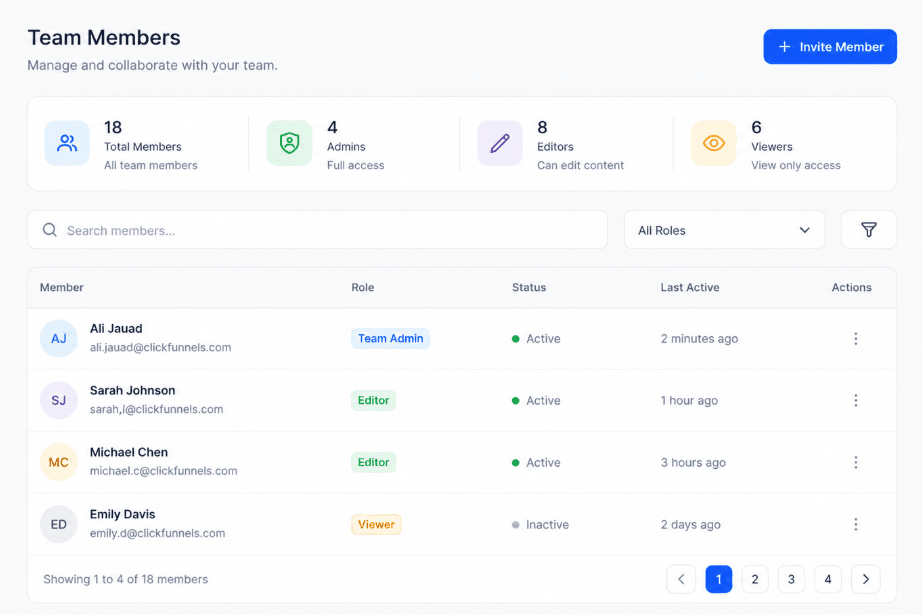Click Sarah Johnson's clickfunnels.com email address
The width and height of the screenshot is (923, 615).
[157, 409]
